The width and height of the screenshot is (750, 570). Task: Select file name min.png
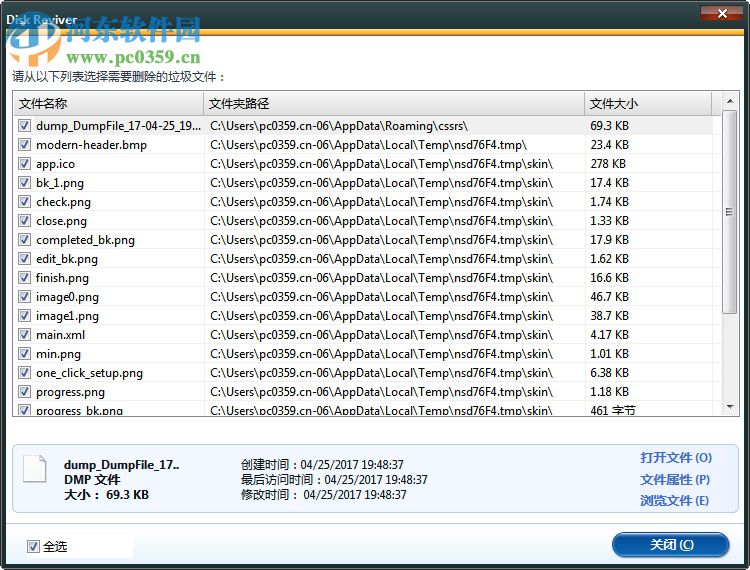coord(58,353)
